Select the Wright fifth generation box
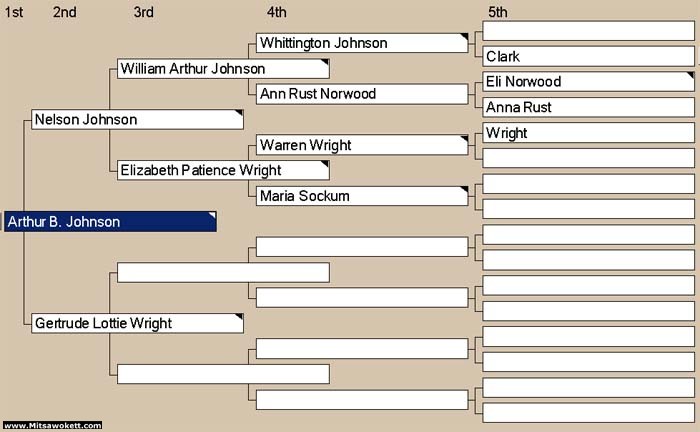Viewport: 700px width, 432px height. tap(588, 133)
